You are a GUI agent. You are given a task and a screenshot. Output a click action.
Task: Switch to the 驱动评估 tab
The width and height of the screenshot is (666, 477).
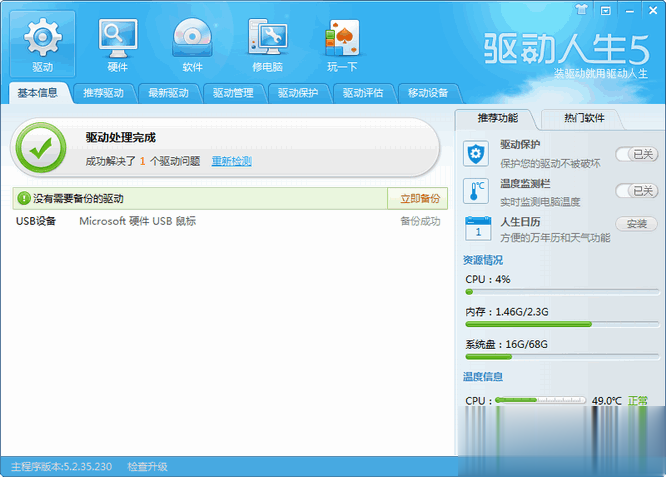(x=364, y=93)
